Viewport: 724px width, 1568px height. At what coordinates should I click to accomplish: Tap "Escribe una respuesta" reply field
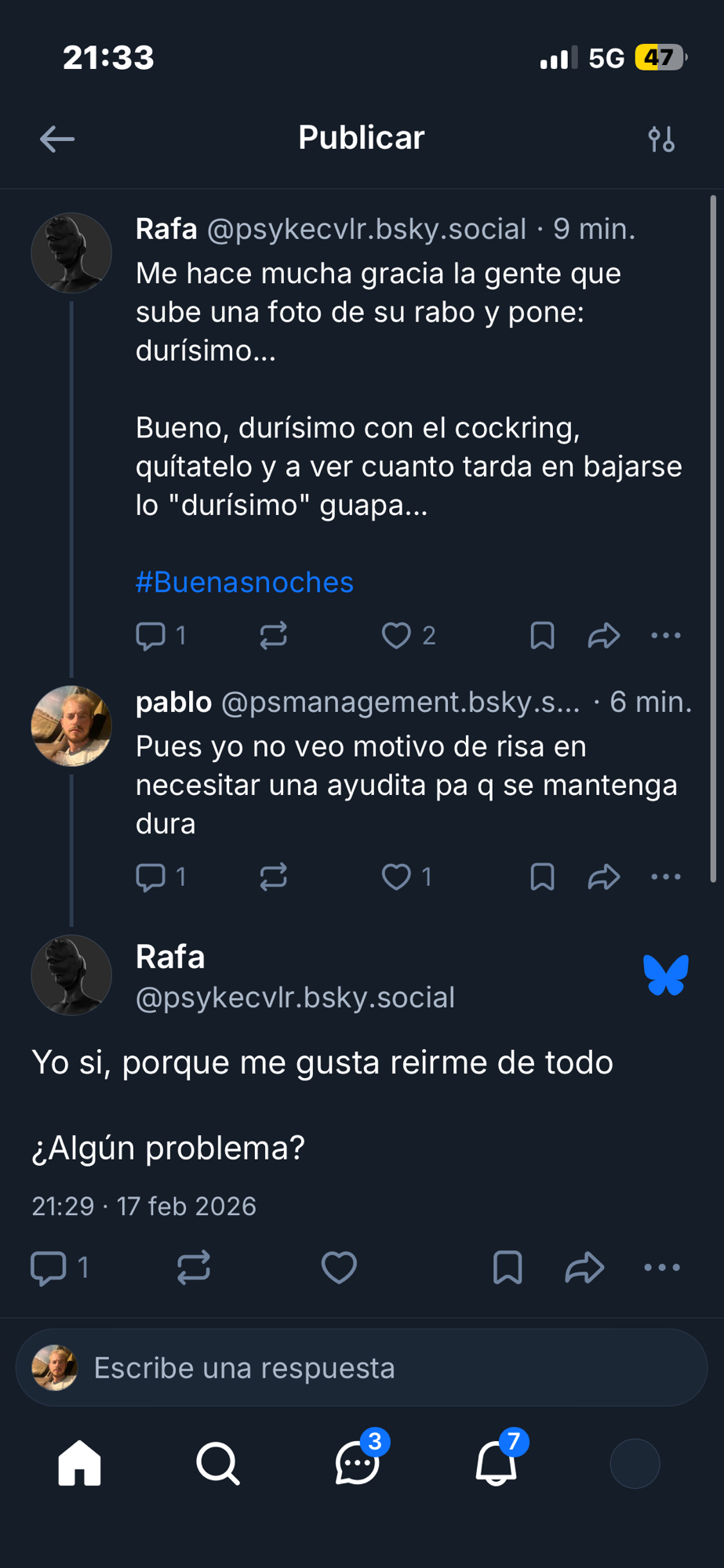tap(362, 1368)
